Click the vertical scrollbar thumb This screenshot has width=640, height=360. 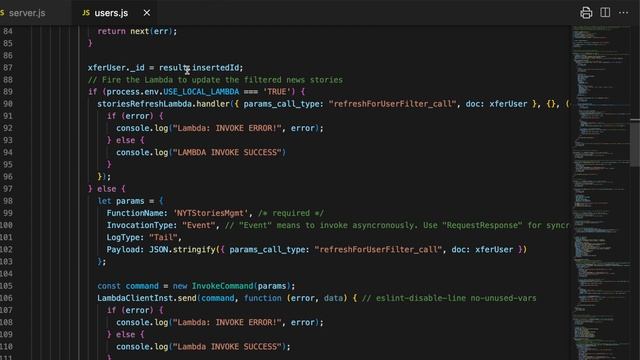[635, 143]
